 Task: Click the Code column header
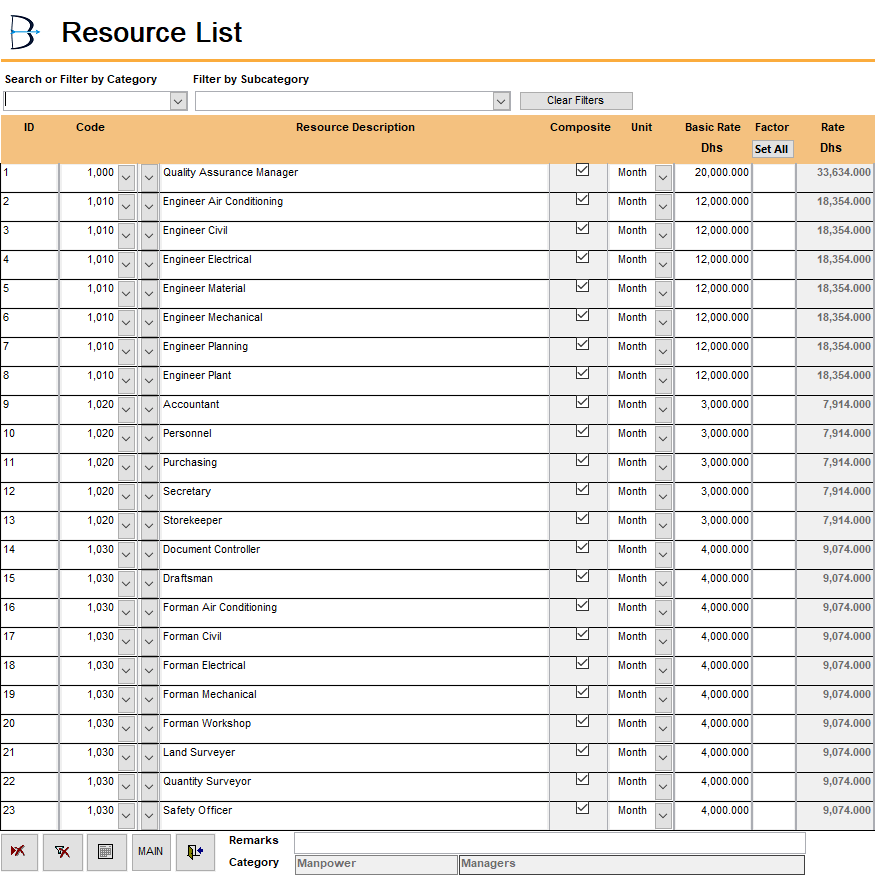tap(90, 128)
